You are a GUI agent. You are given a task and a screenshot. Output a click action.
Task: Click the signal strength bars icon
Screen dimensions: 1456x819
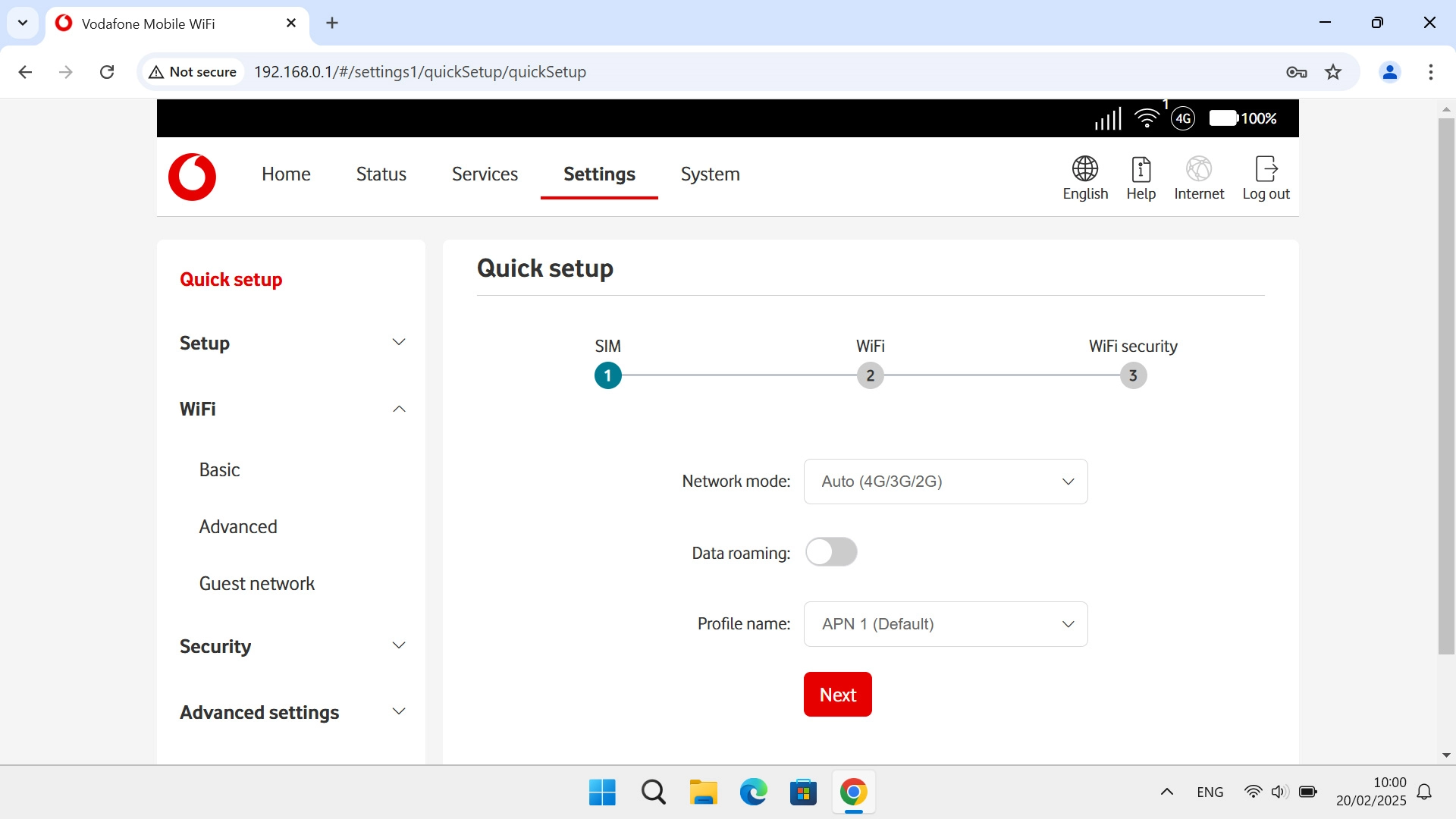[x=1107, y=118]
